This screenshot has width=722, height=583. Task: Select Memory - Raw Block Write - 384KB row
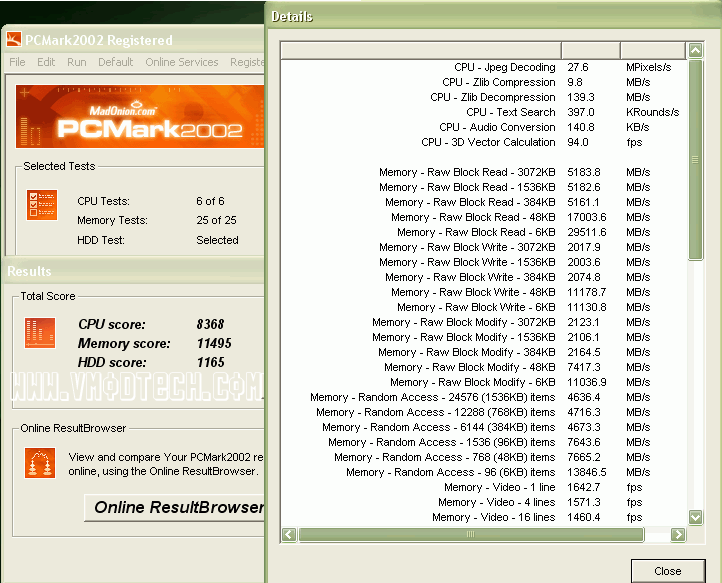tap(483, 277)
